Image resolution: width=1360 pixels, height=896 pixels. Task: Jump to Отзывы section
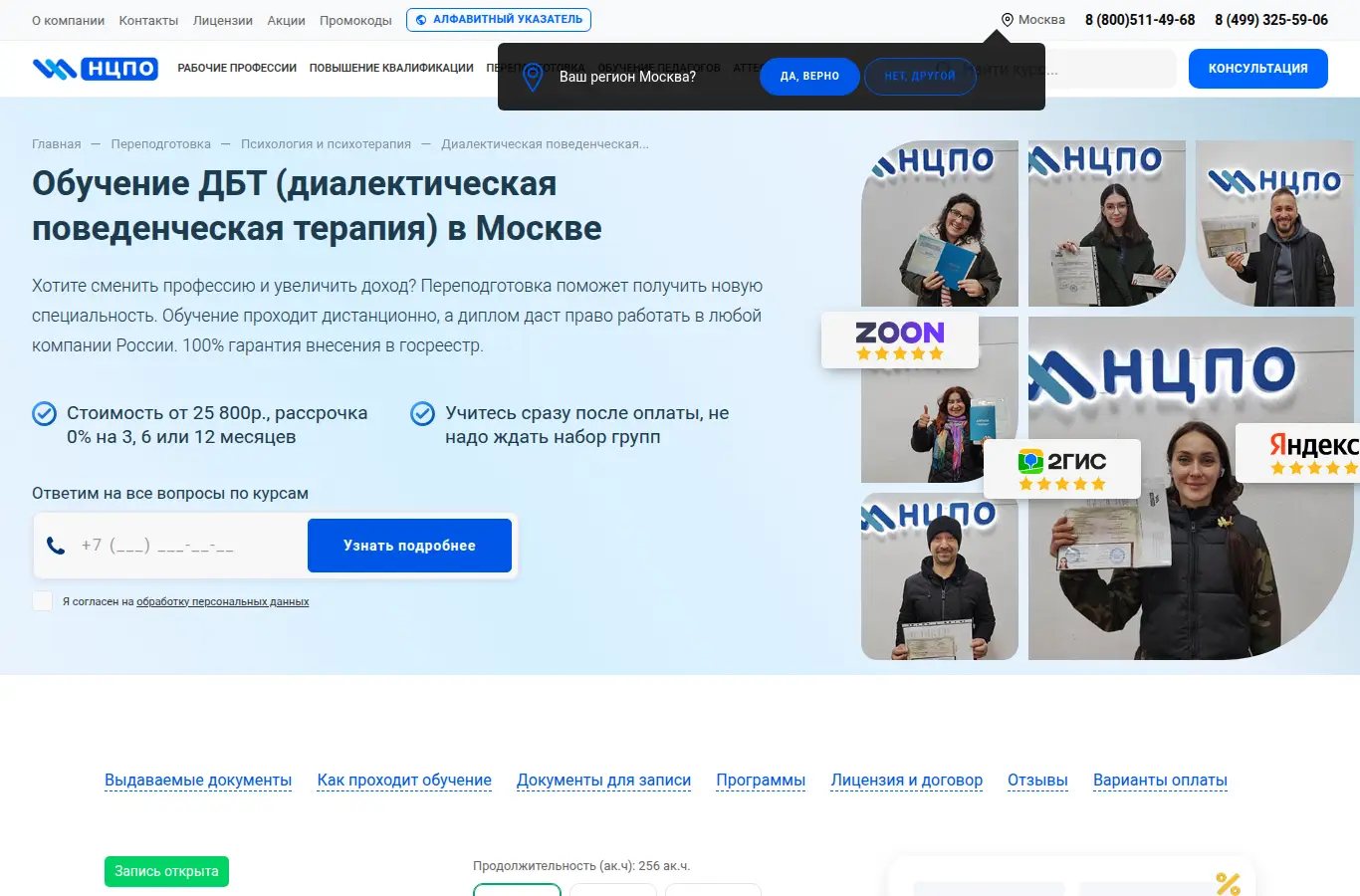[x=1037, y=781]
